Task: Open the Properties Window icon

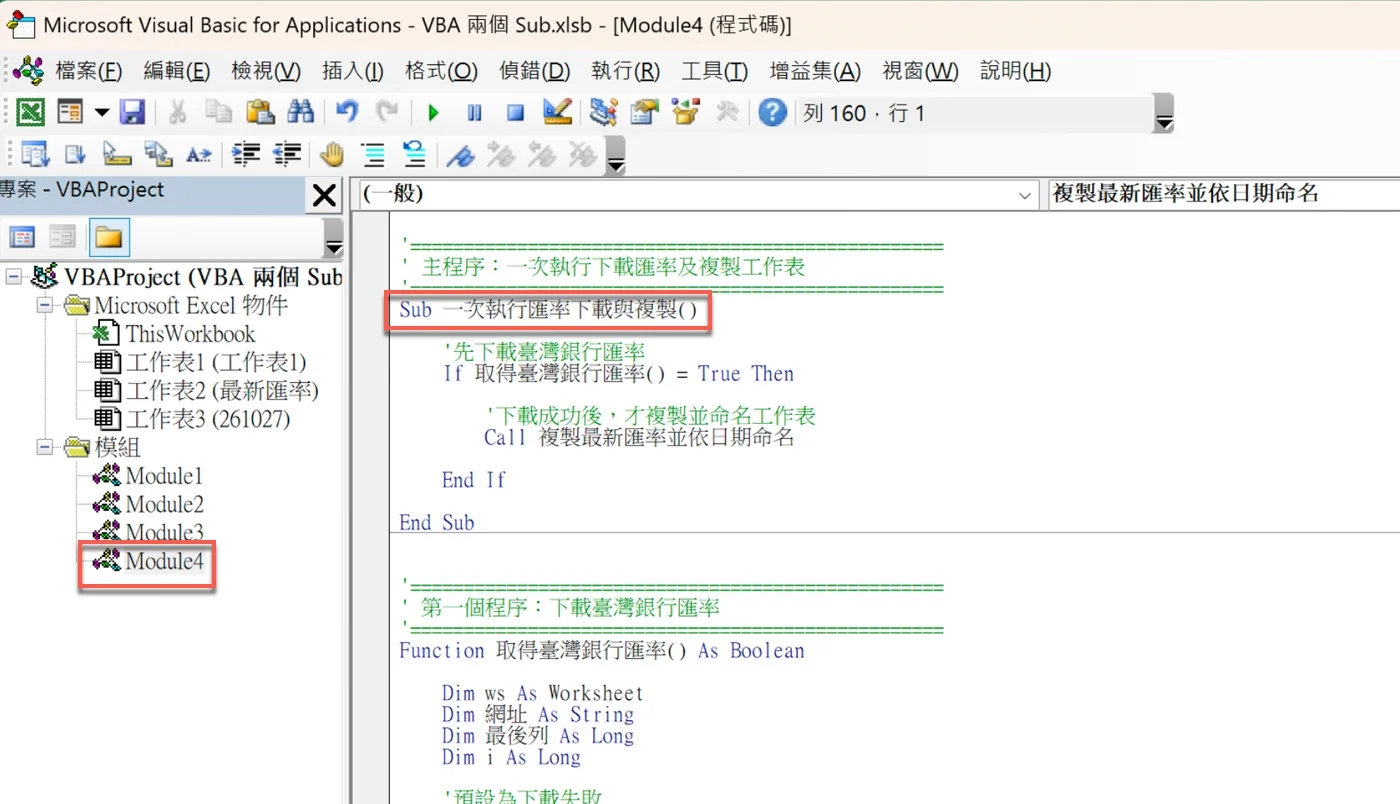Action: (645, 112)
